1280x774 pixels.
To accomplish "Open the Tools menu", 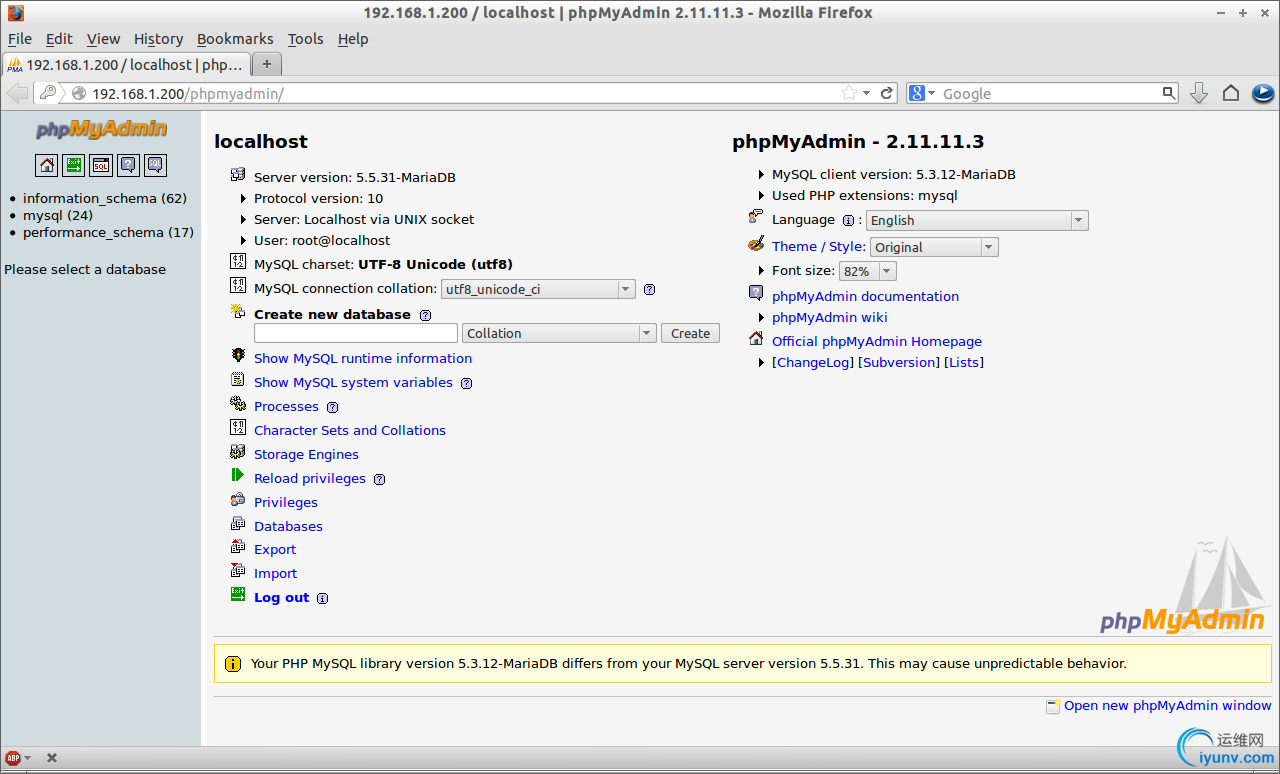I will point(306,39).
